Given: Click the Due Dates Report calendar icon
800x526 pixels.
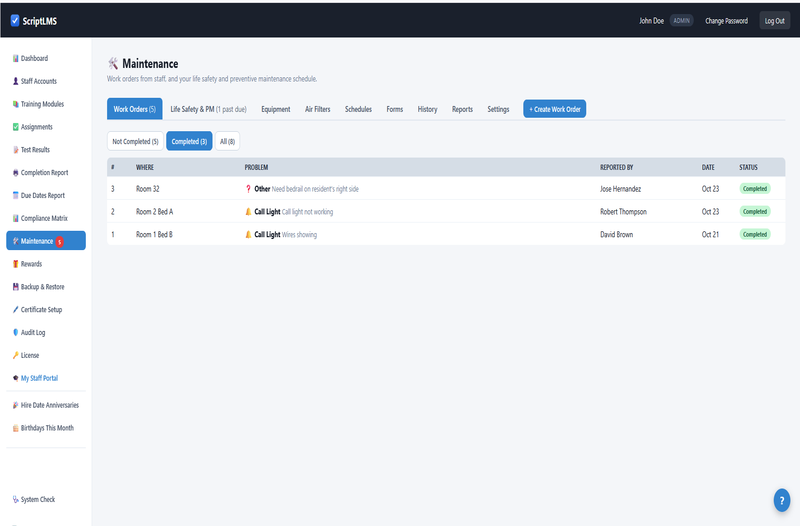Looking at the screenshot, I should (x=15, y=195).
